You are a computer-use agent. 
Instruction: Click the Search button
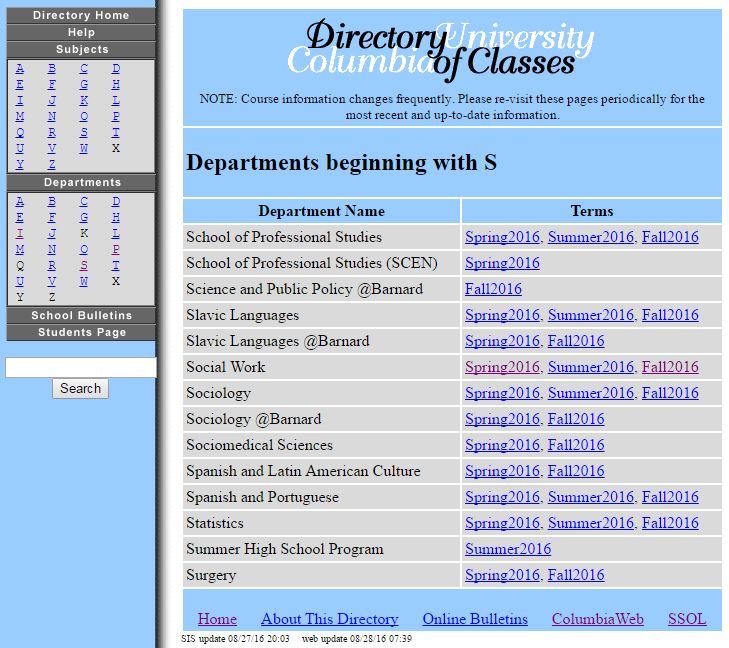[80, 388]
